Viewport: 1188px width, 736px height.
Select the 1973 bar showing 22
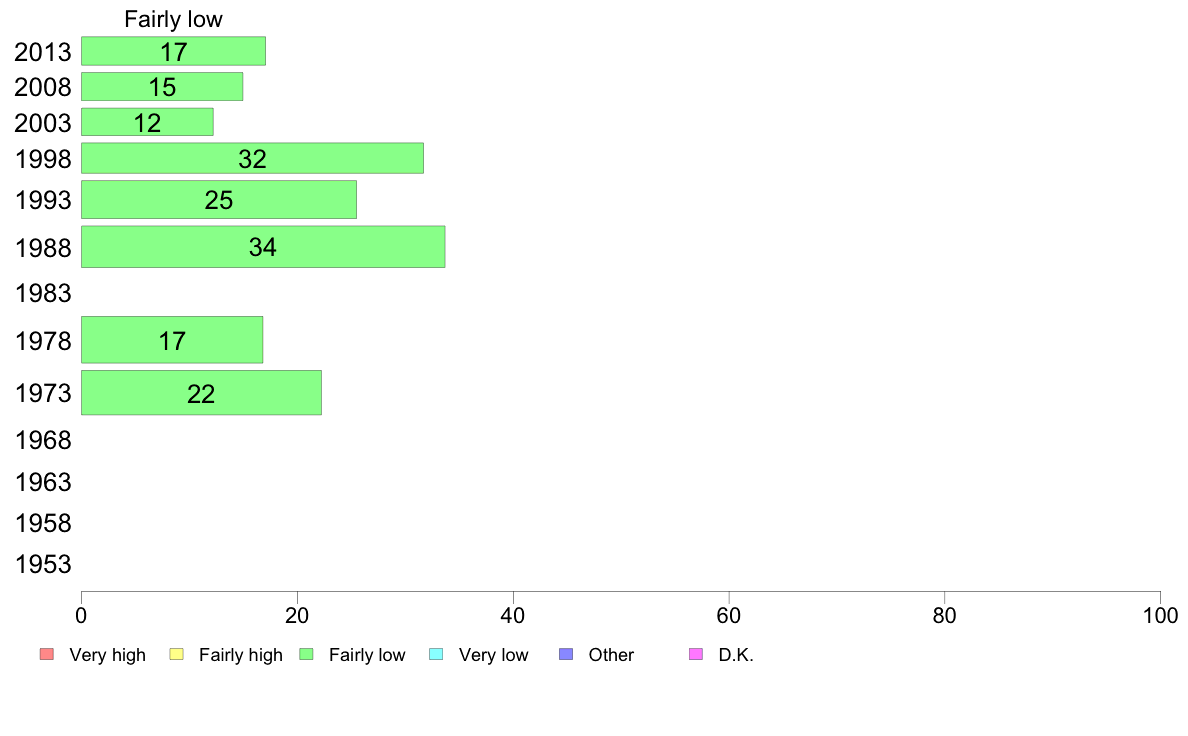(202, 393)
